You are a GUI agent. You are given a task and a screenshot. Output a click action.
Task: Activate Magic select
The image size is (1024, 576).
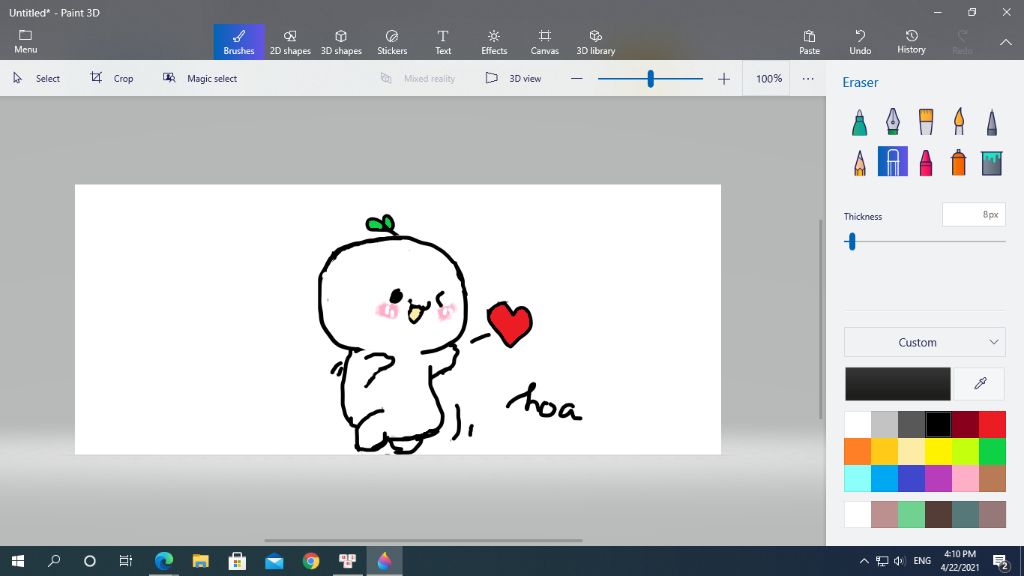[x=200, y=78]
